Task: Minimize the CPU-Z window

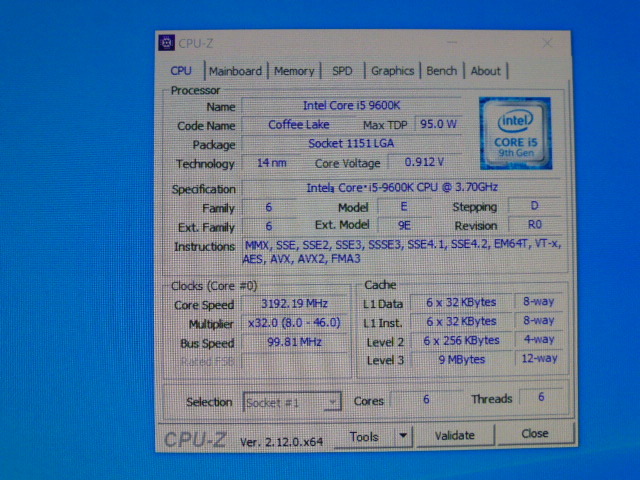Action: click(x=452, y=42)
